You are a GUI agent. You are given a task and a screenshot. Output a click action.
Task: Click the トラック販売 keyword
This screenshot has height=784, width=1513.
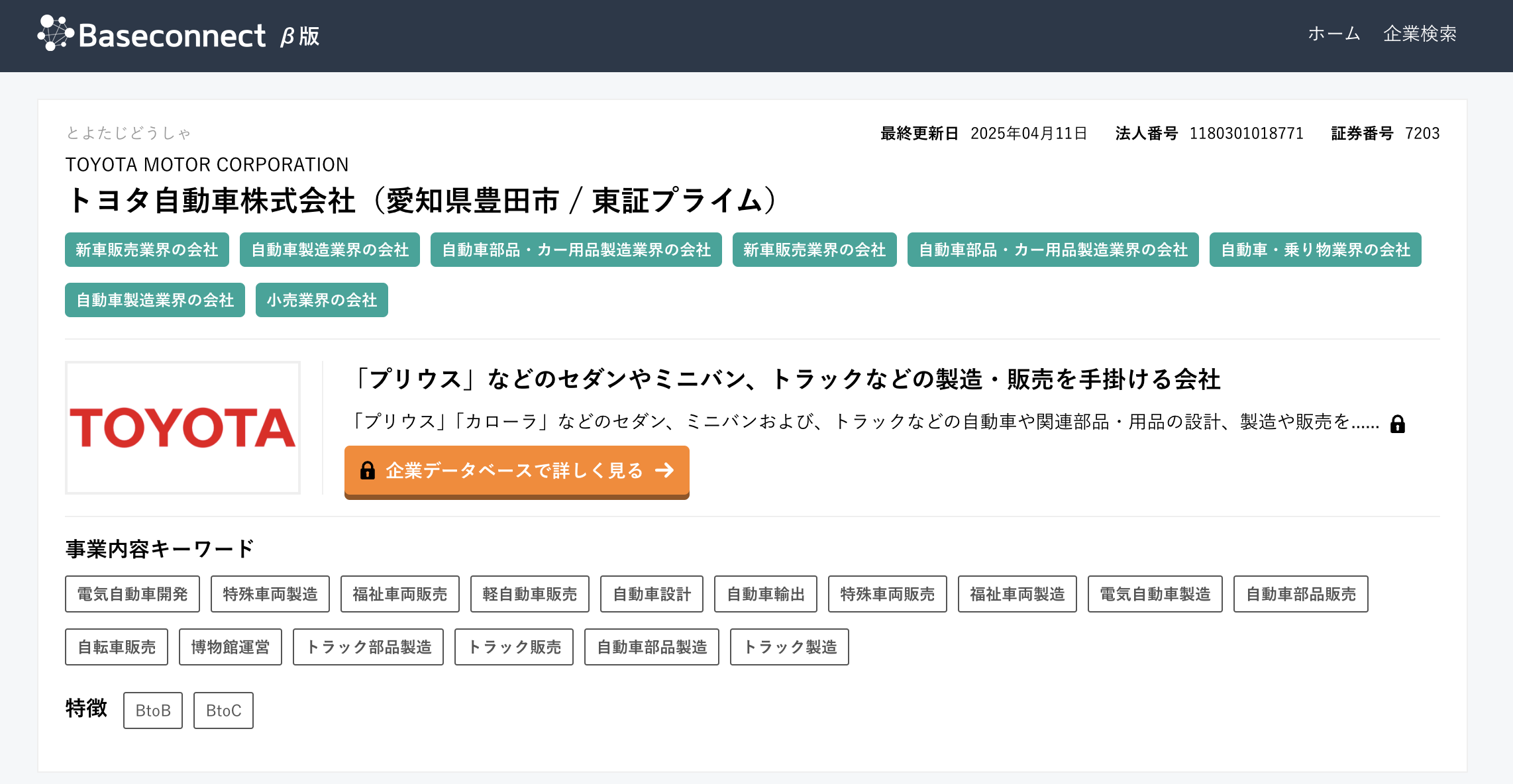coord(514,647)
